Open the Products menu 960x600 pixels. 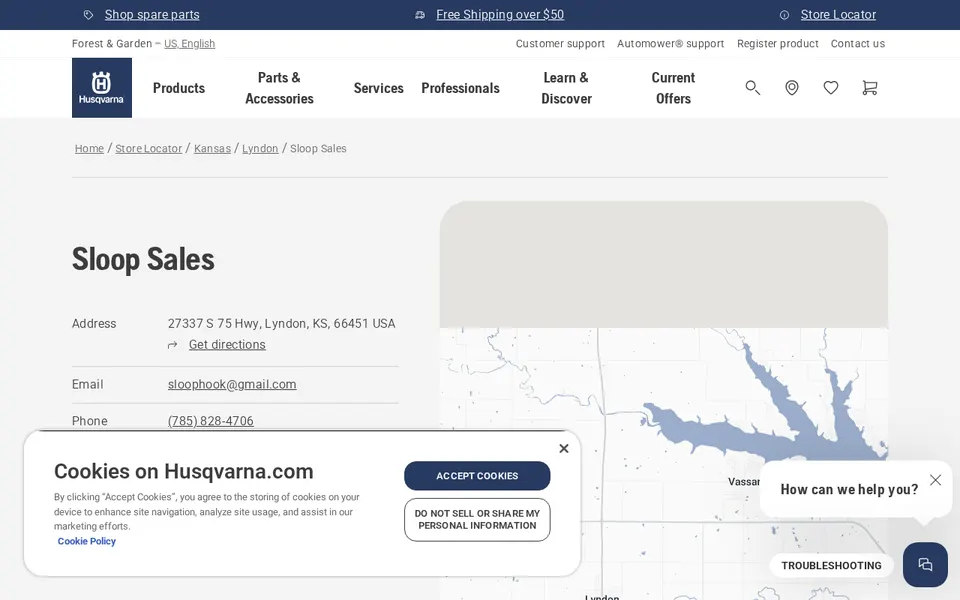click(x=179, y=88)
